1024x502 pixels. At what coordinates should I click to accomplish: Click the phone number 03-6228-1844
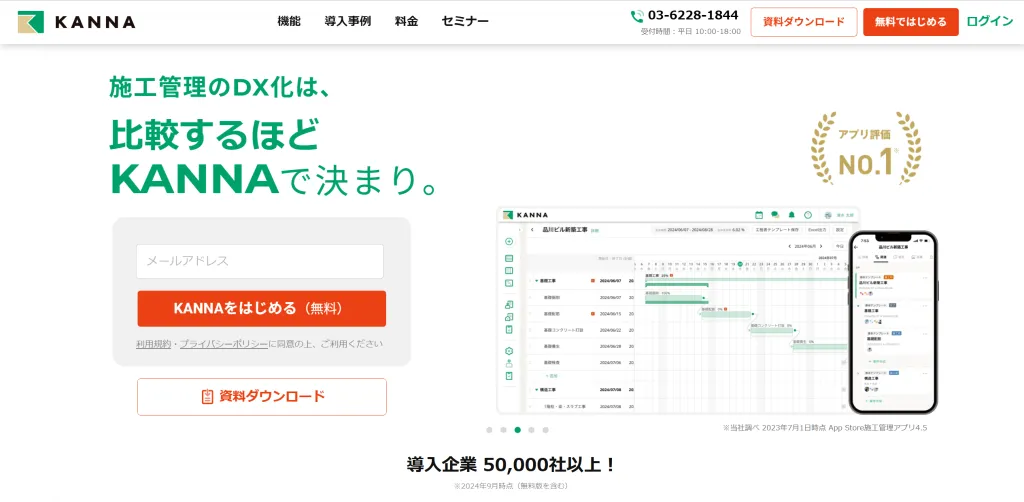(693, 15)
